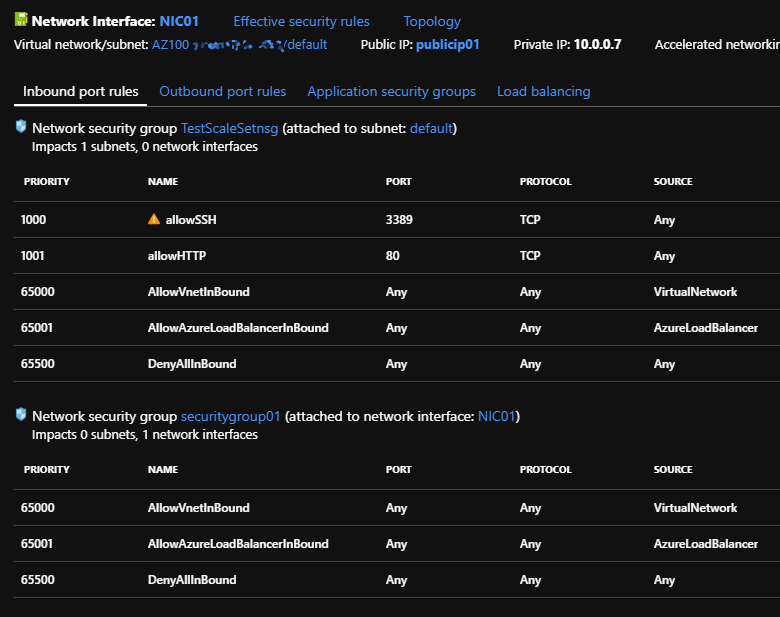Image resolution: width=780 pixels, height=617 pixels.
Task: Select the Inbound port rules tab
Action: [x=80, y=91]
